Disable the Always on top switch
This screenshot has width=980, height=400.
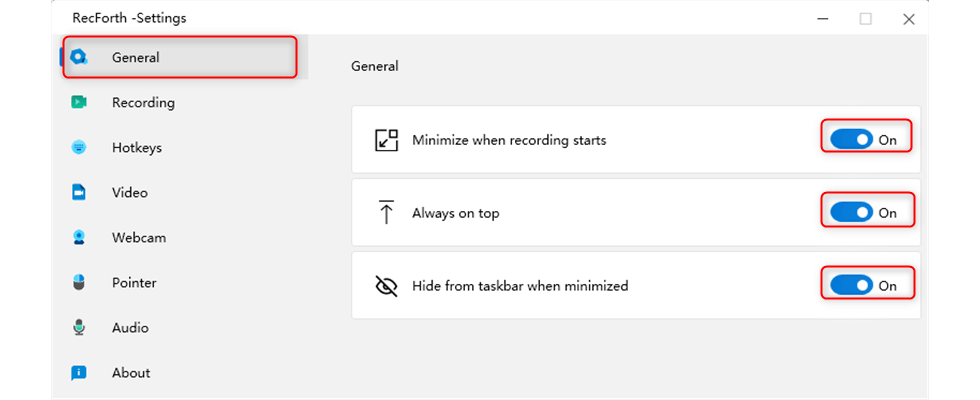pos(852,213)
